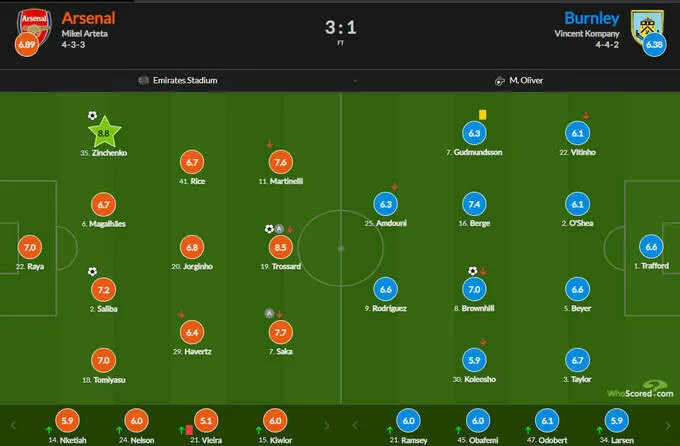Click the yellow card above Gudmundsson
The width and height of the screenshot is (680, 446).
click(x=481, y=115)
